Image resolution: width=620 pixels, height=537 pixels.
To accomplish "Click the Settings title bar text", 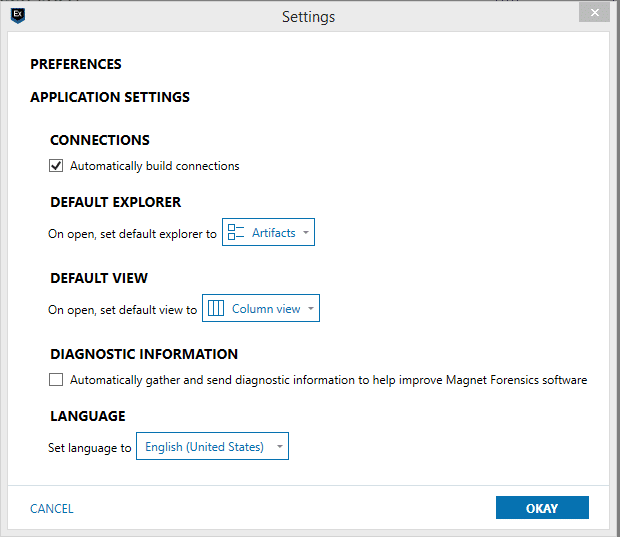I will click(308, 17).
